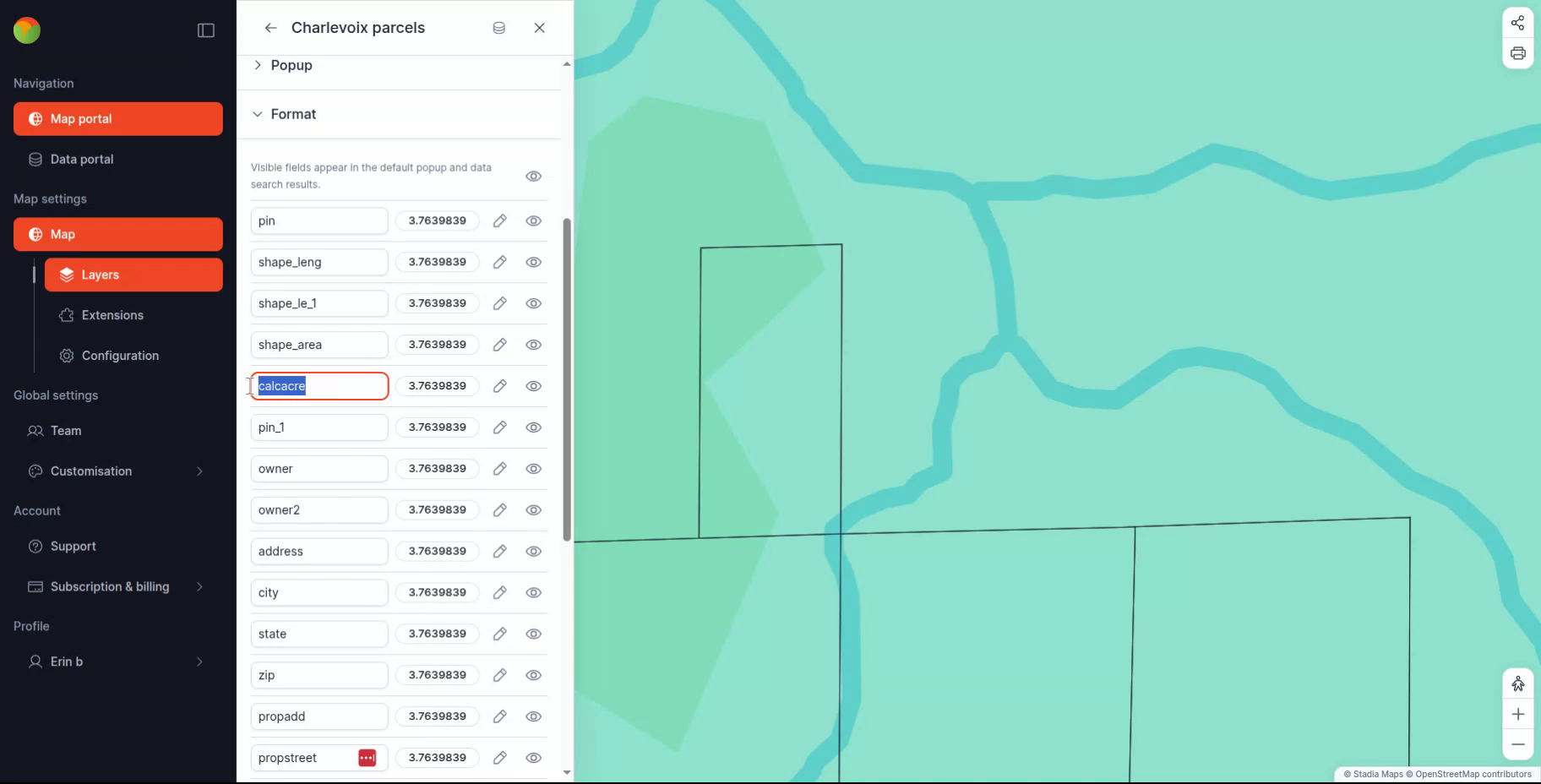Click the print icon on the map

[1517, 53]
